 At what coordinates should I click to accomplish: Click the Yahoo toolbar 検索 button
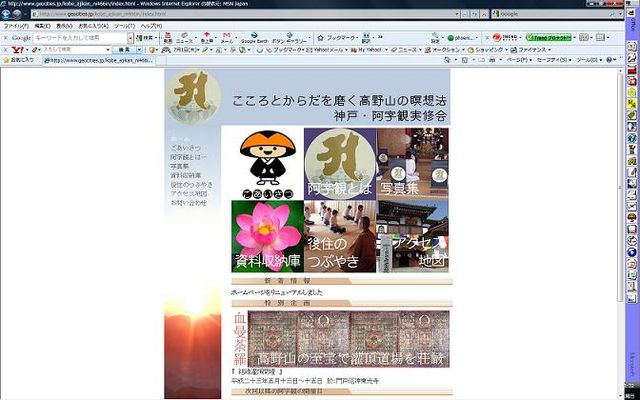pos(122,48)
